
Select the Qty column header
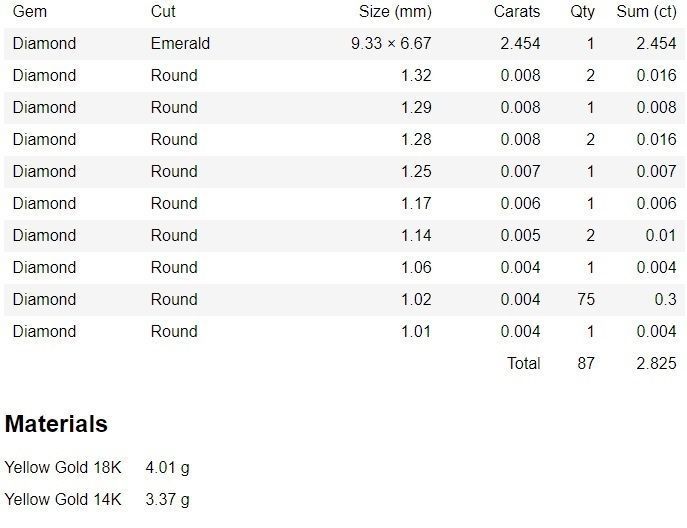(582, 12)
